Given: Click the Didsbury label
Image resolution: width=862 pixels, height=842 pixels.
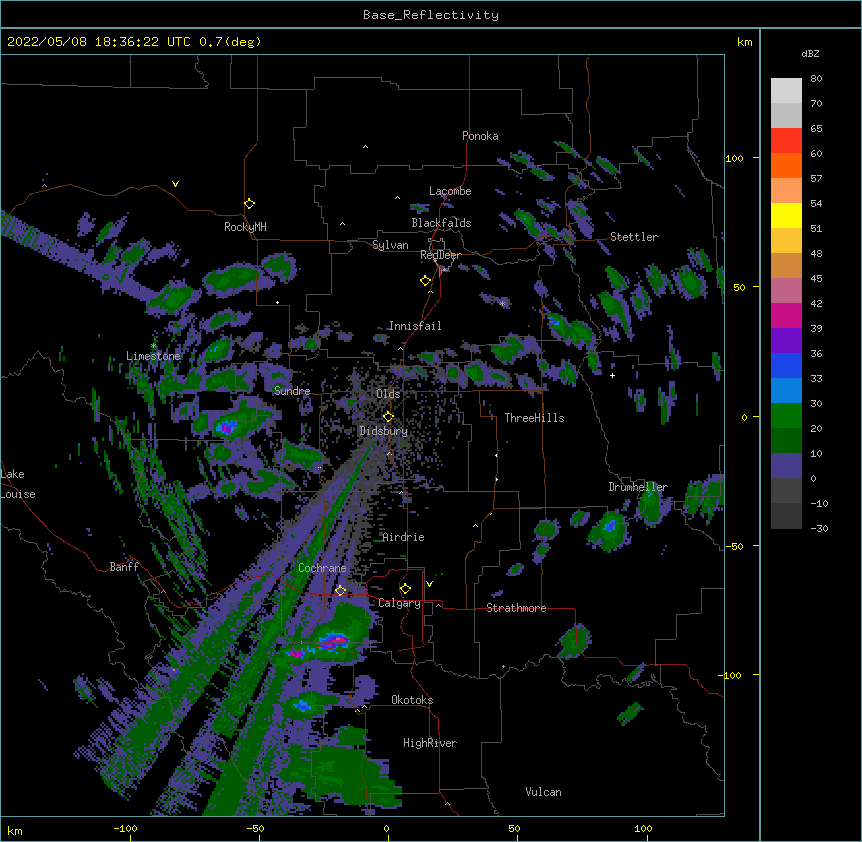Looking at the screenshot, I should [x=384, y=431].
